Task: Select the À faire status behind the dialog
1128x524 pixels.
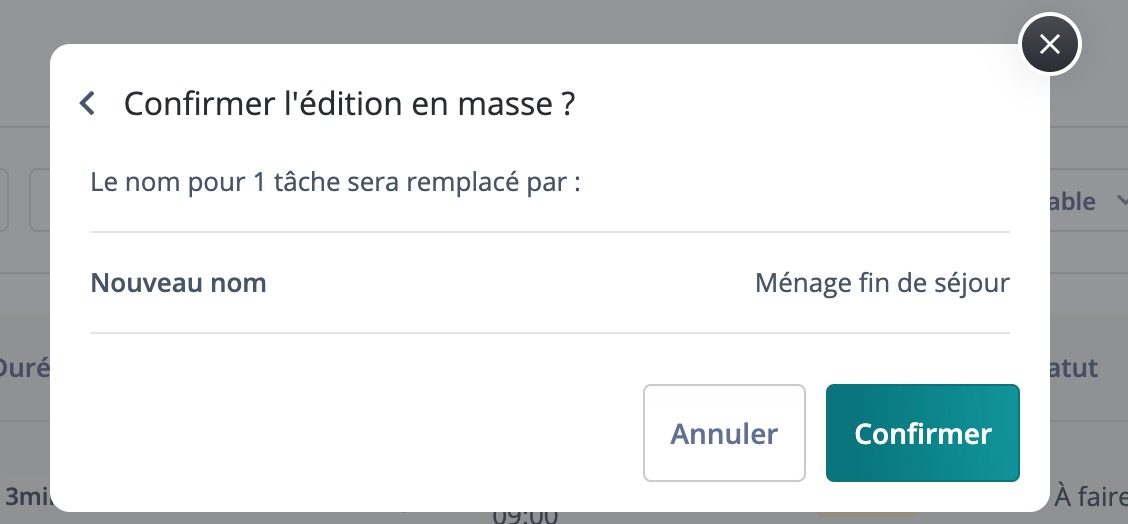Action: (1091, 497)
